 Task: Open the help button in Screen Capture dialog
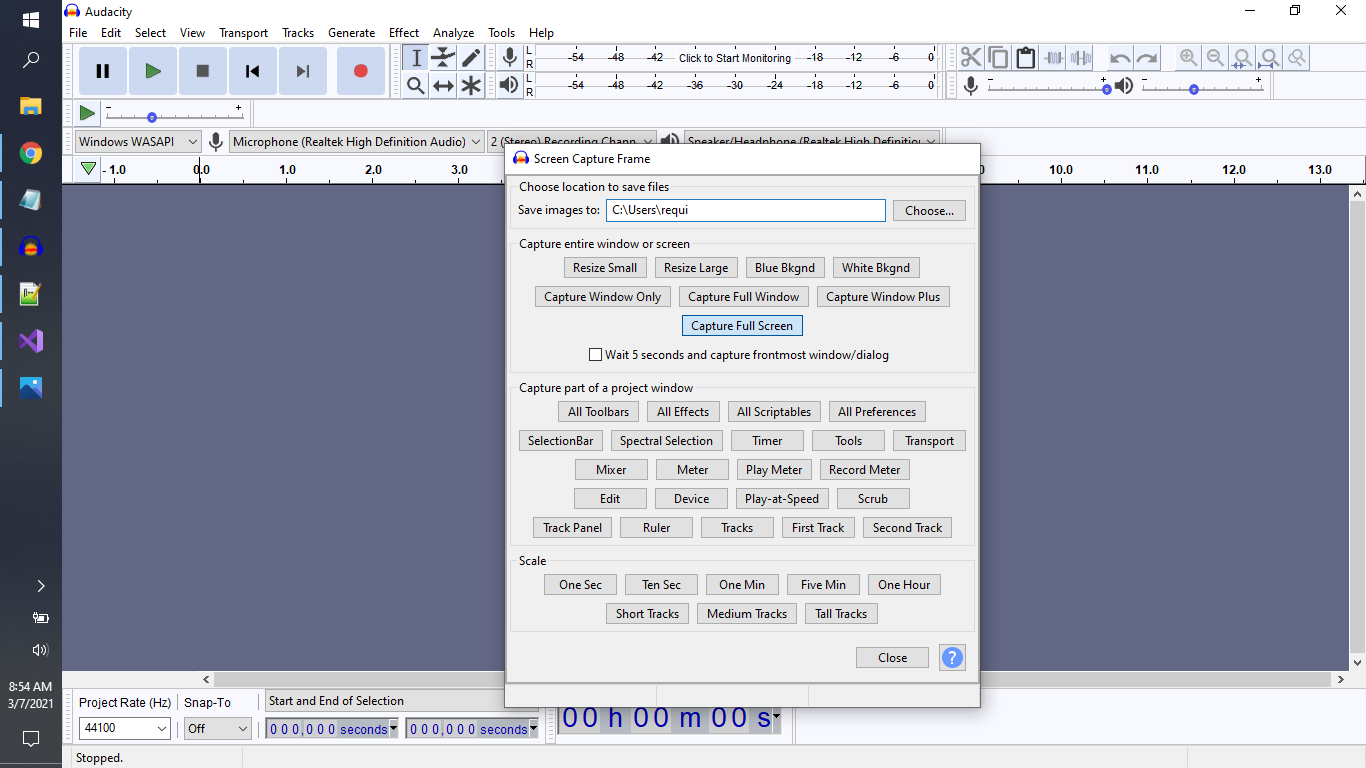click(x=952, y=658)
